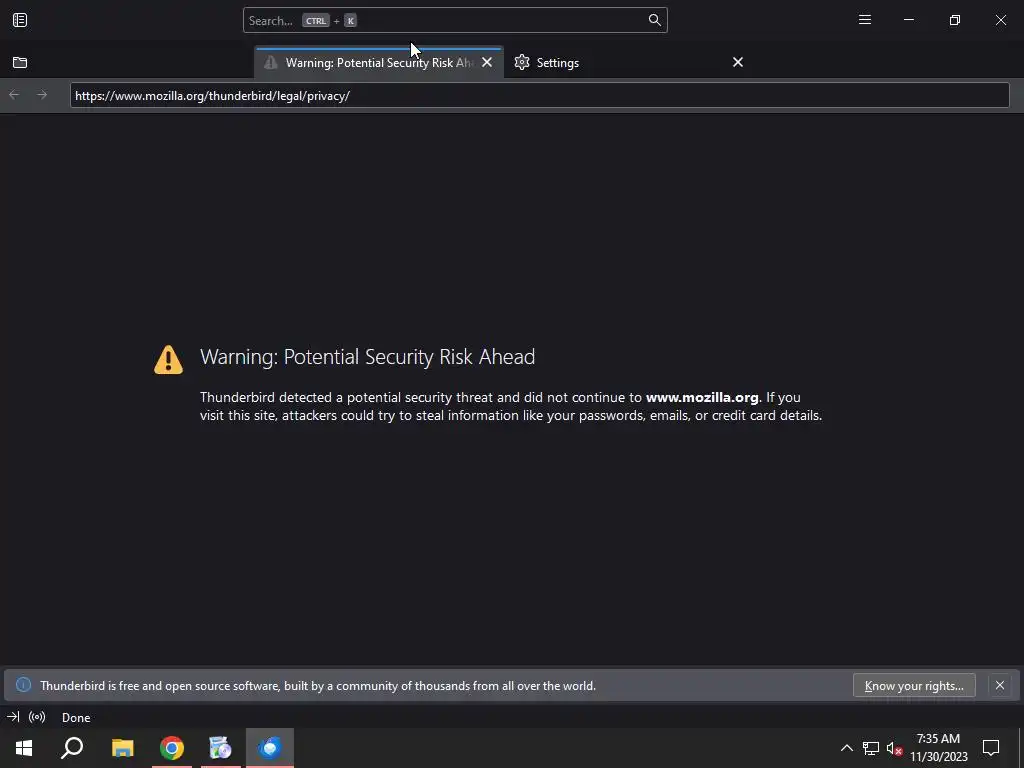Open Windows taskbar search
1024x768 pixels.
point(72,748)
